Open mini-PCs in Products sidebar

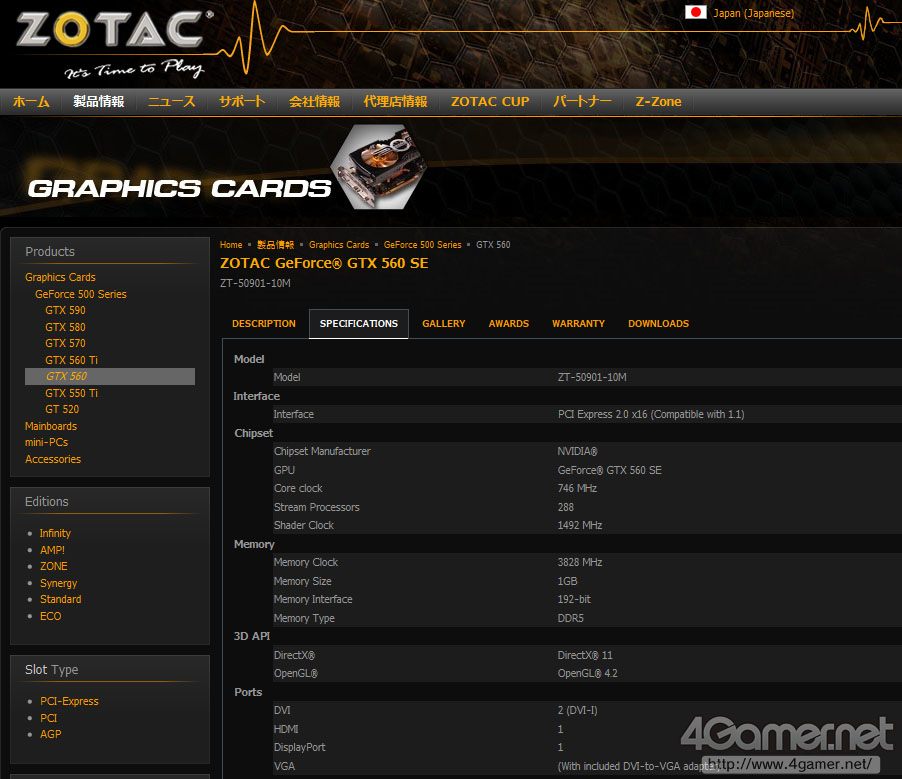(46, 442)
